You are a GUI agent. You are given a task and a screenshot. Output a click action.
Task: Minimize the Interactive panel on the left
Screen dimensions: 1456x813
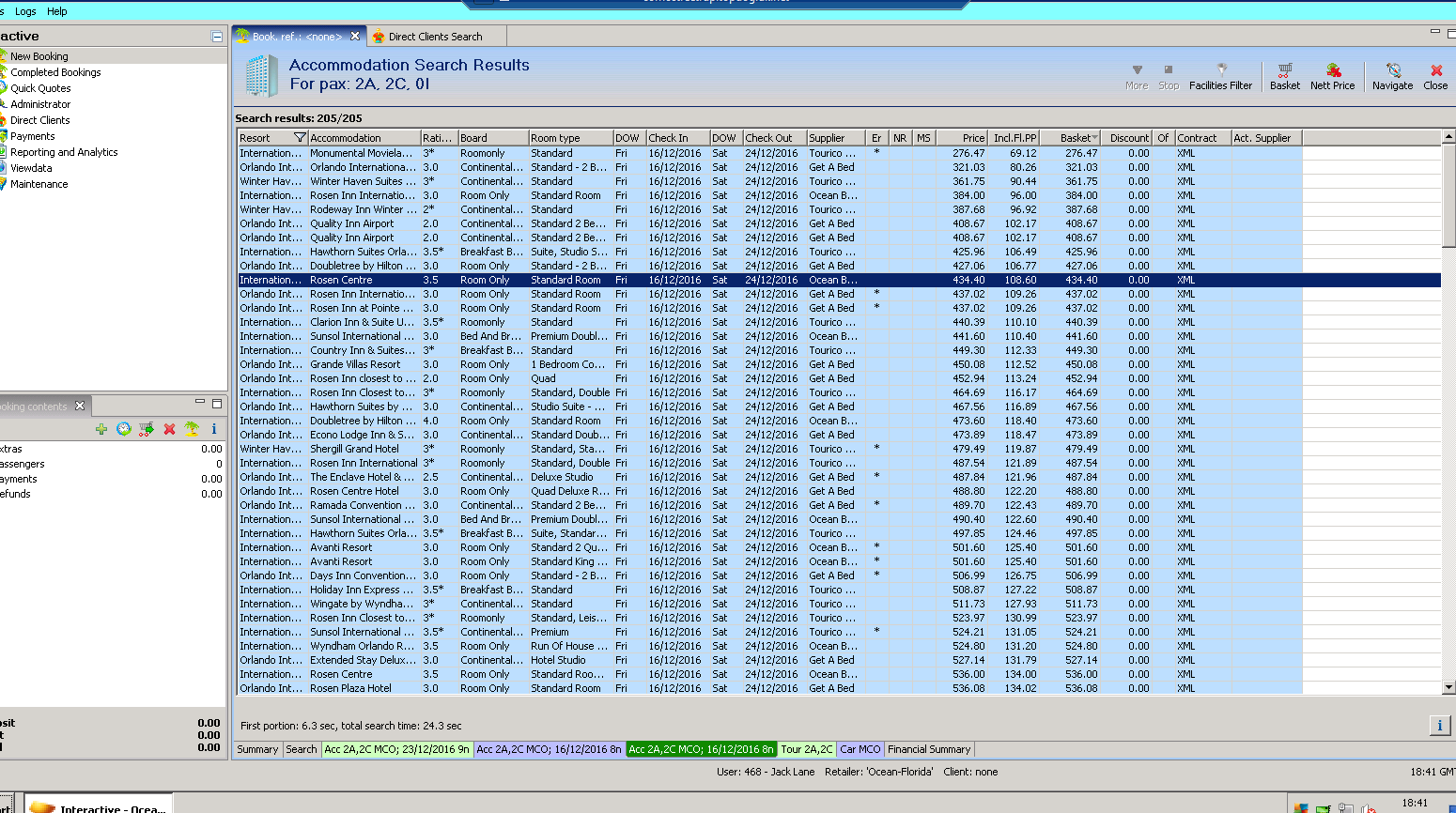(x=217, y=37)
